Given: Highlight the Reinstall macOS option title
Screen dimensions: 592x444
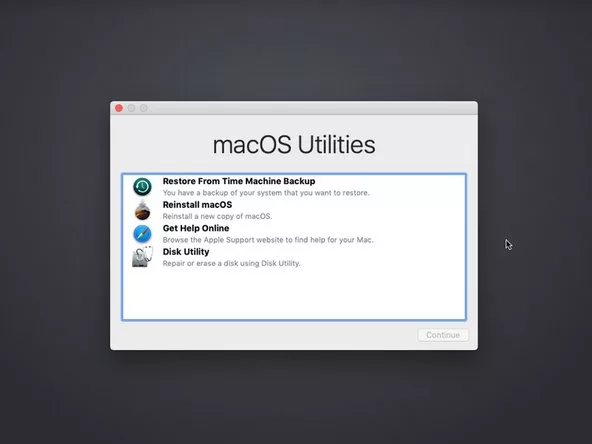Looking at the screenshot, I should point(197,205).
